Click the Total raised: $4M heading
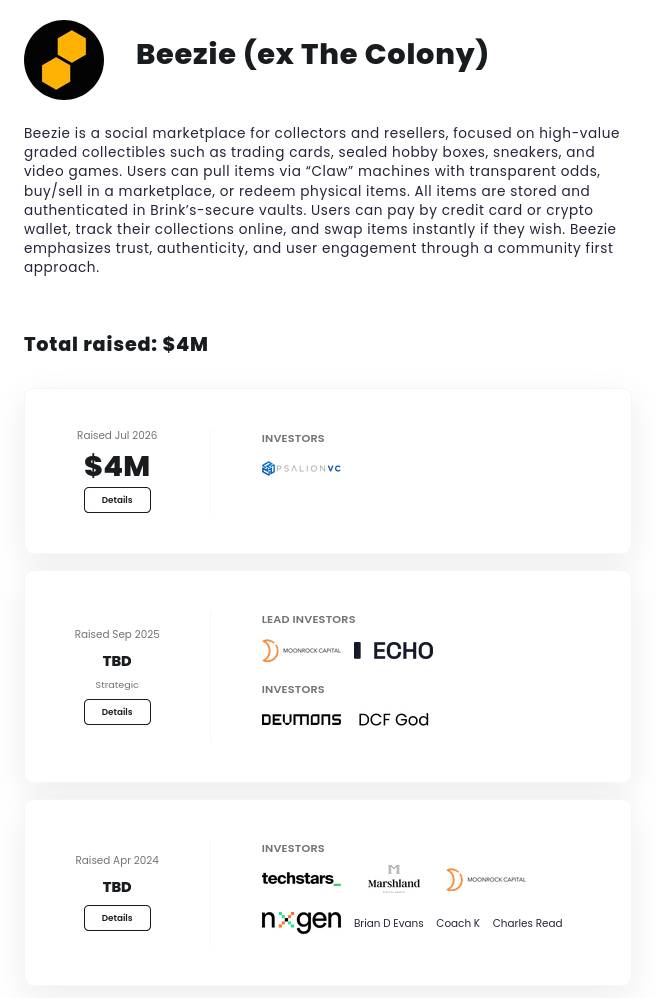The width and height of the screenshot is (656, 998). [x=116, y=344]
